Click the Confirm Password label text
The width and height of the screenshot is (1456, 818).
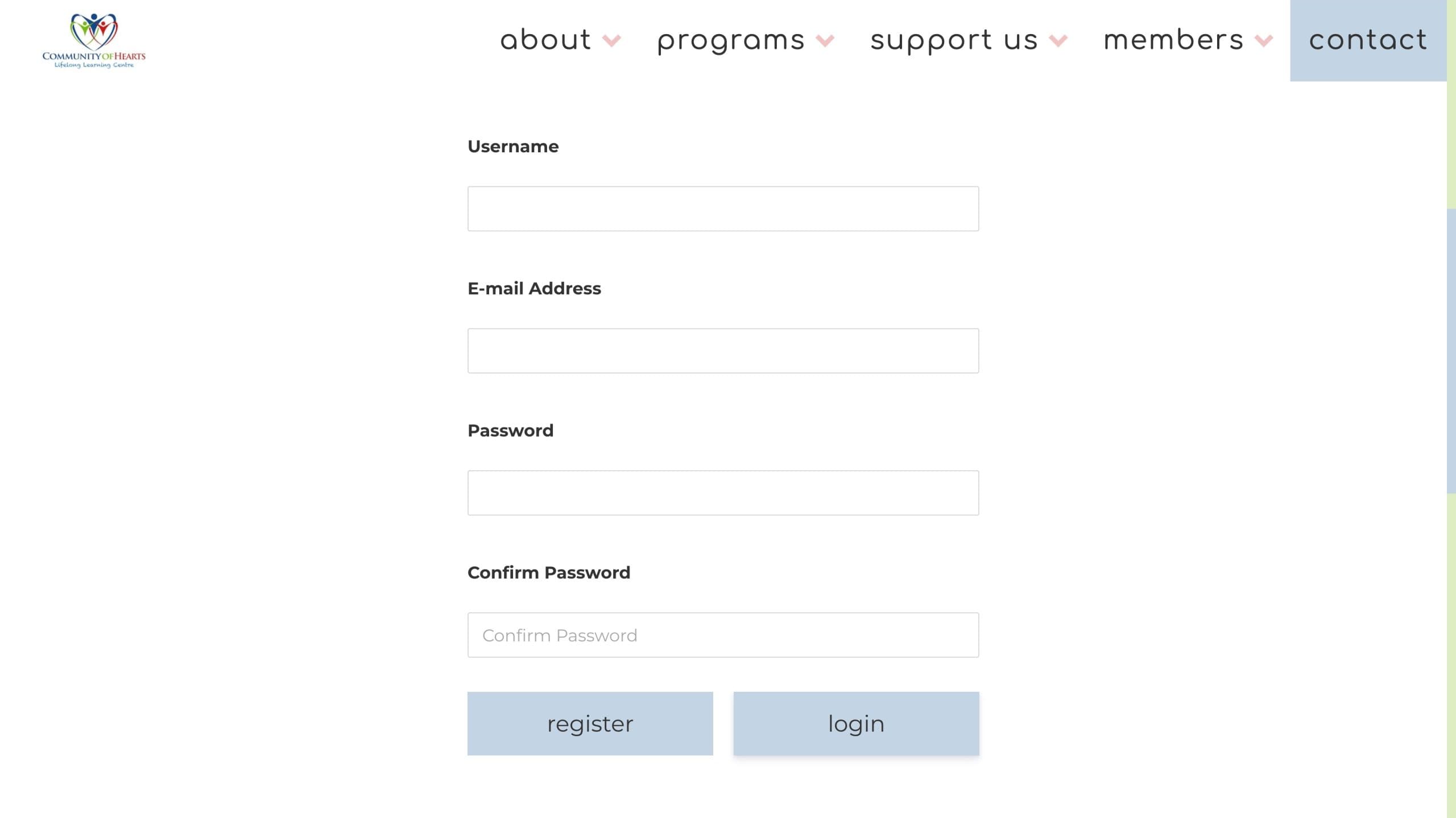tap(549, 572)
